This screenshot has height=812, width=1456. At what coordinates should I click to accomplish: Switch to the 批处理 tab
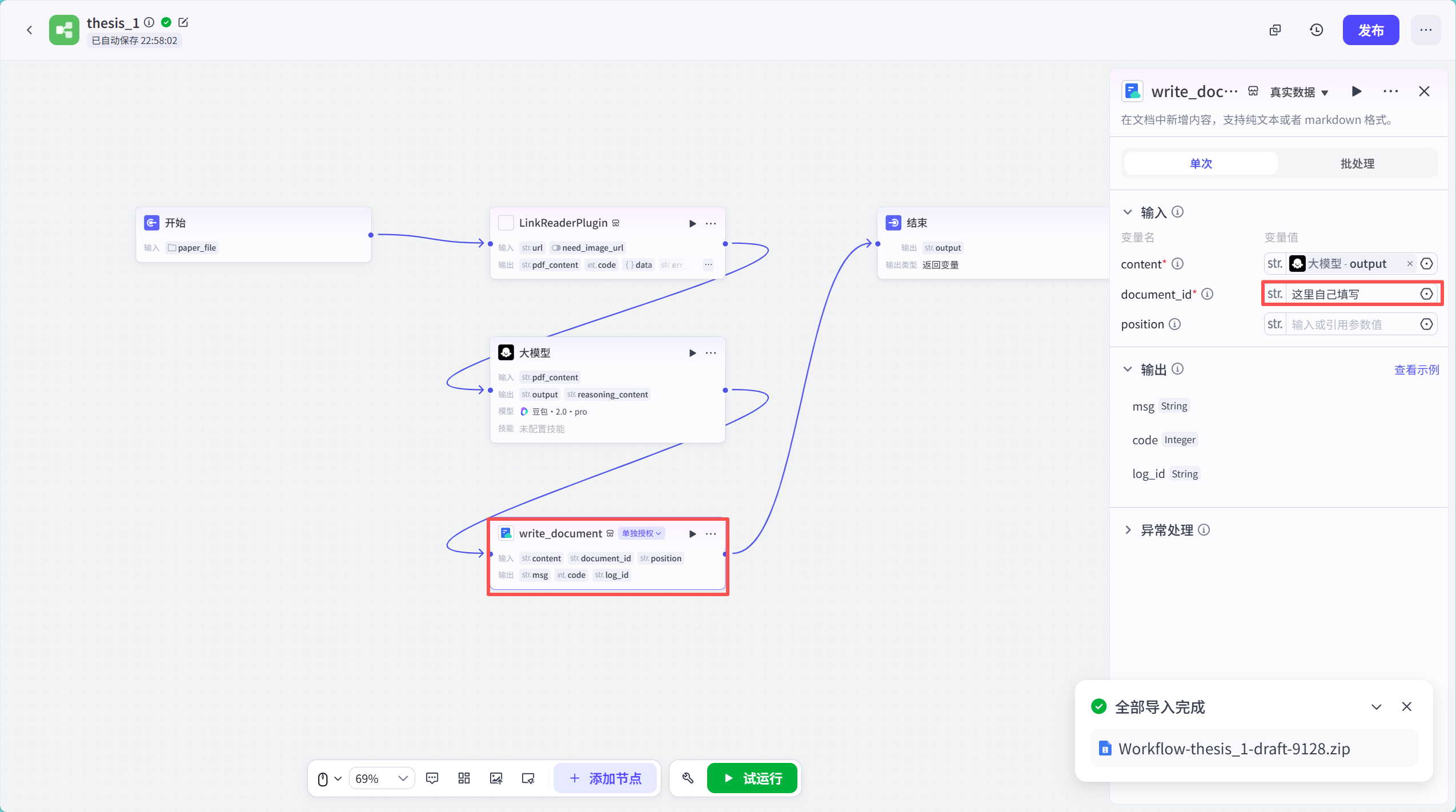point(1357,163)
